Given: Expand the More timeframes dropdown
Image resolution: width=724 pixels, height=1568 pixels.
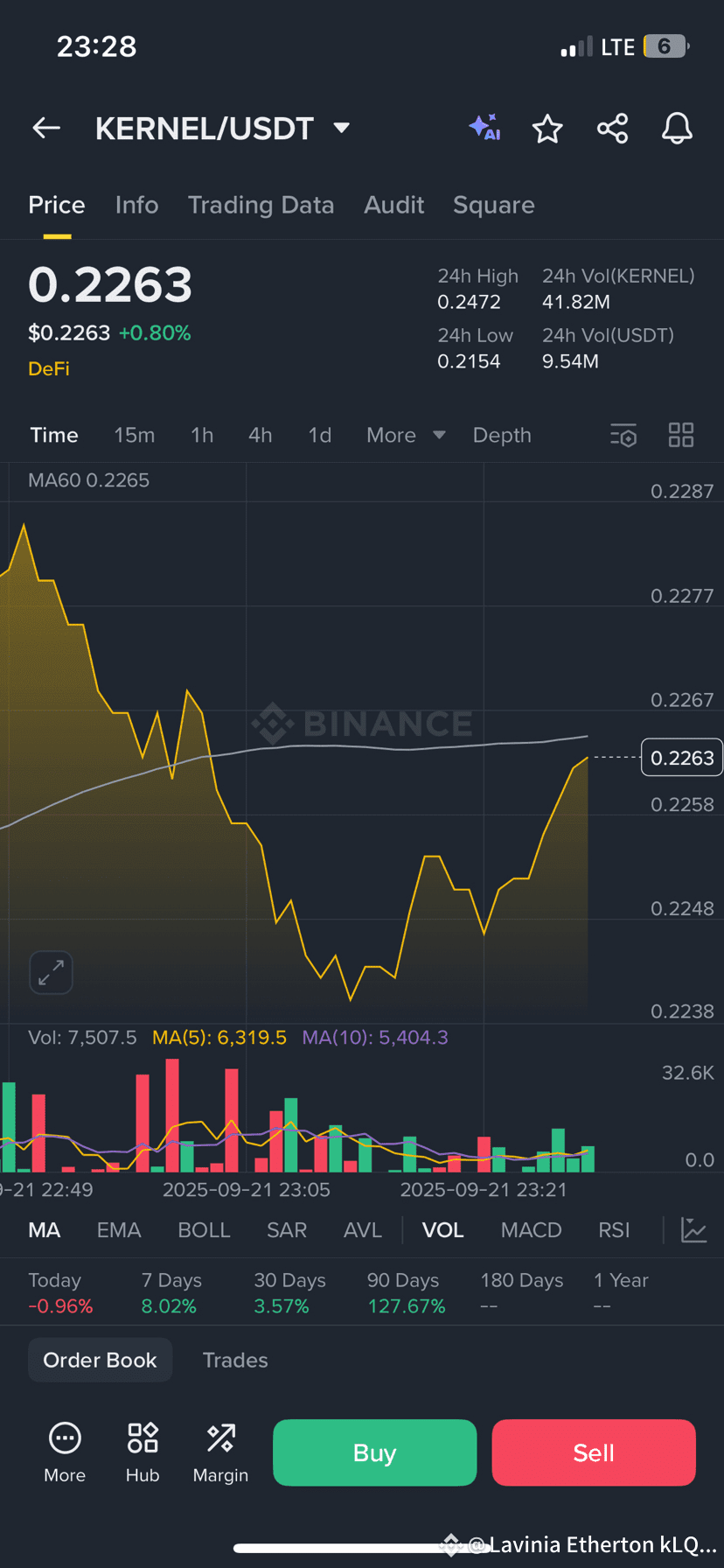Looking at the screenshot, I should click(406, 435).
